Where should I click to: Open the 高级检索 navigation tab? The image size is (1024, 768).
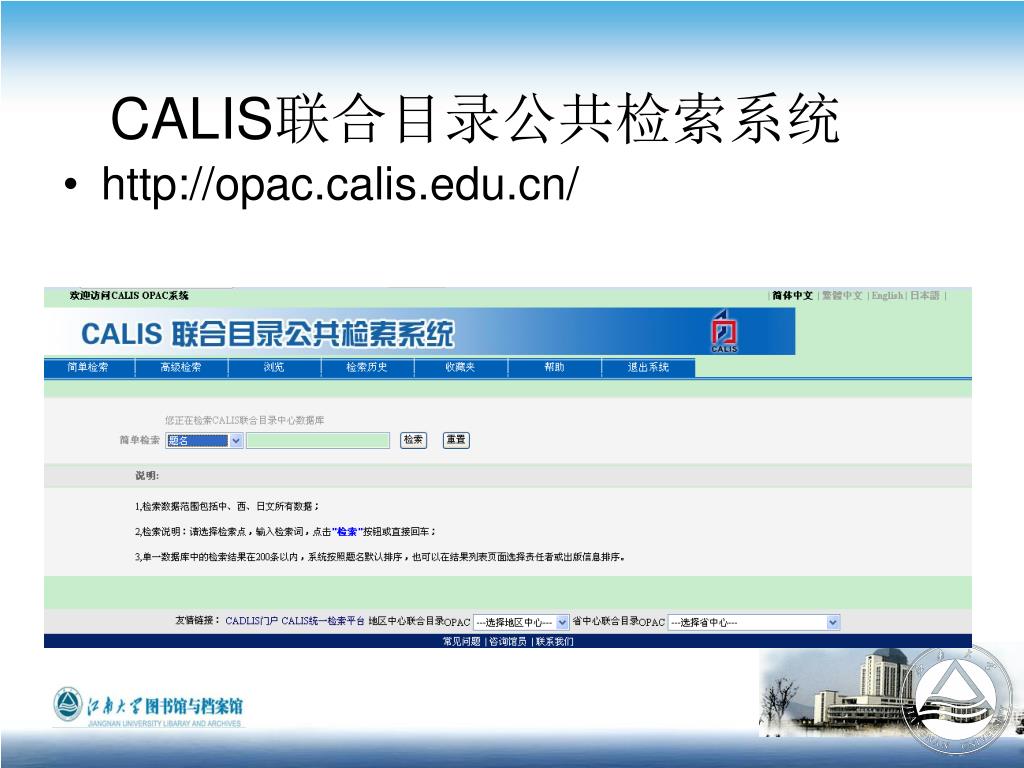(x=181, y=367)
